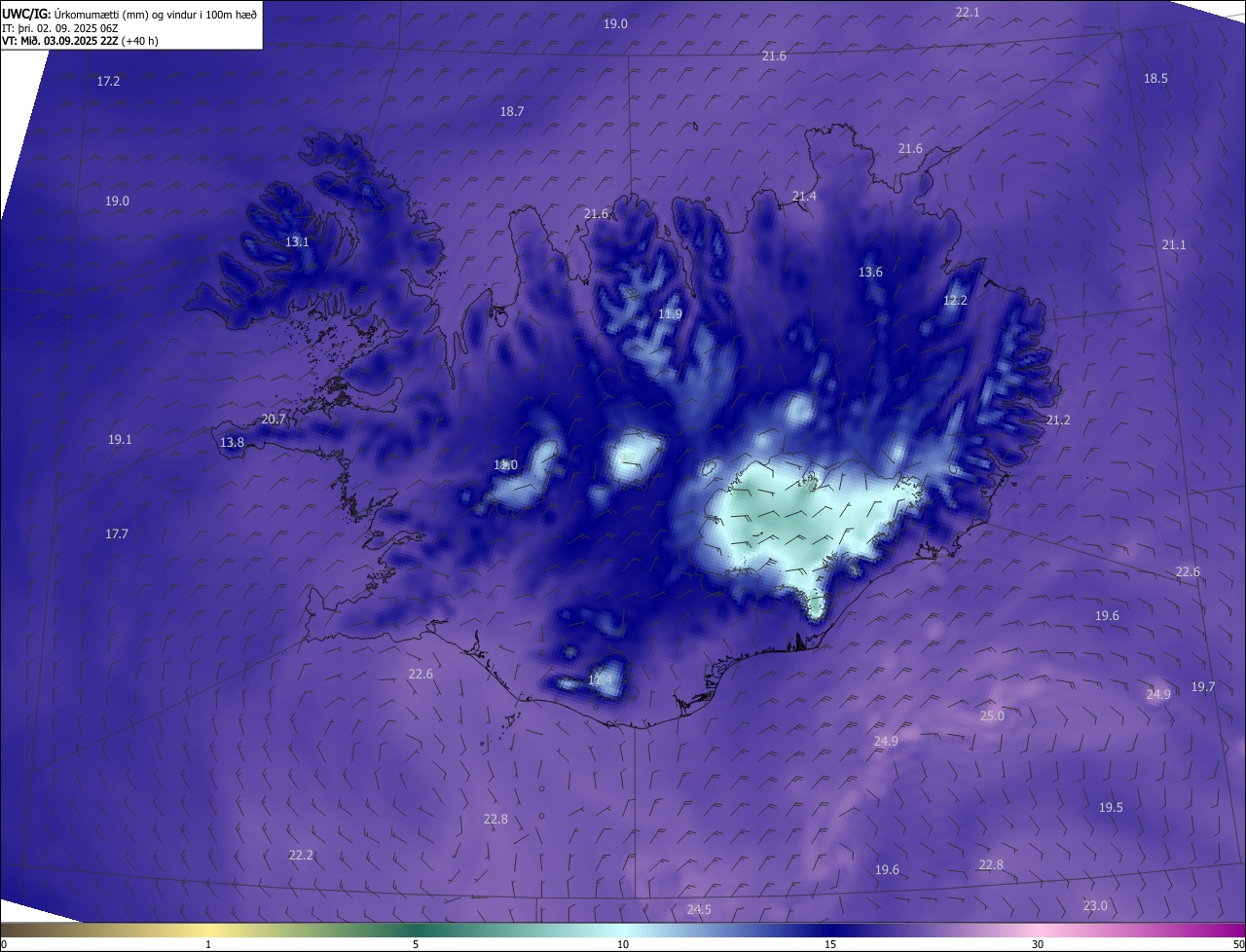Click the 'VT: Mið. 03.09.2025 22Z (+40 h)' line
1246x952 pixels.
click(x=80, y=41)
